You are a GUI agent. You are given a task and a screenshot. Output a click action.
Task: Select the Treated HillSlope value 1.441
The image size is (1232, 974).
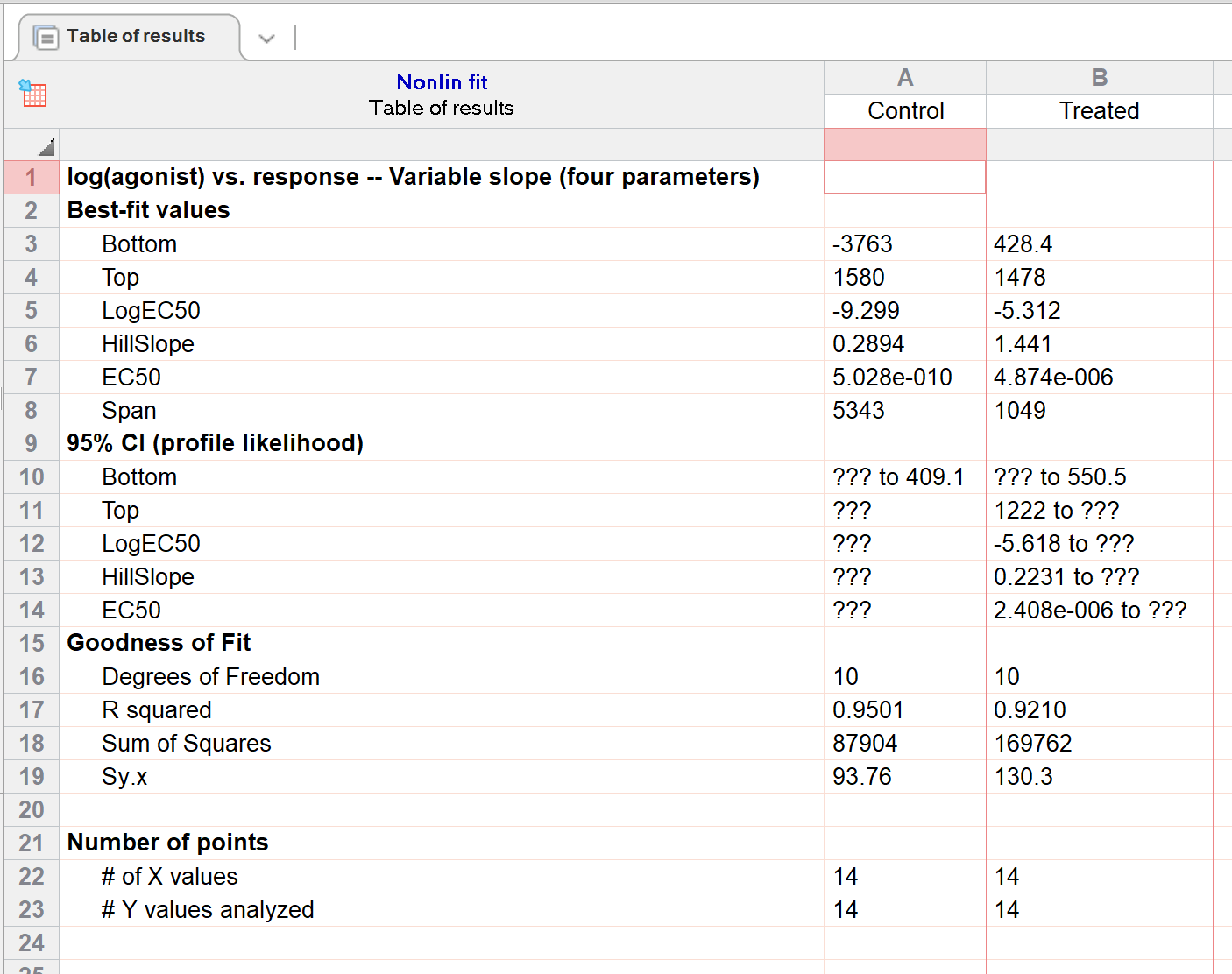1022,344
